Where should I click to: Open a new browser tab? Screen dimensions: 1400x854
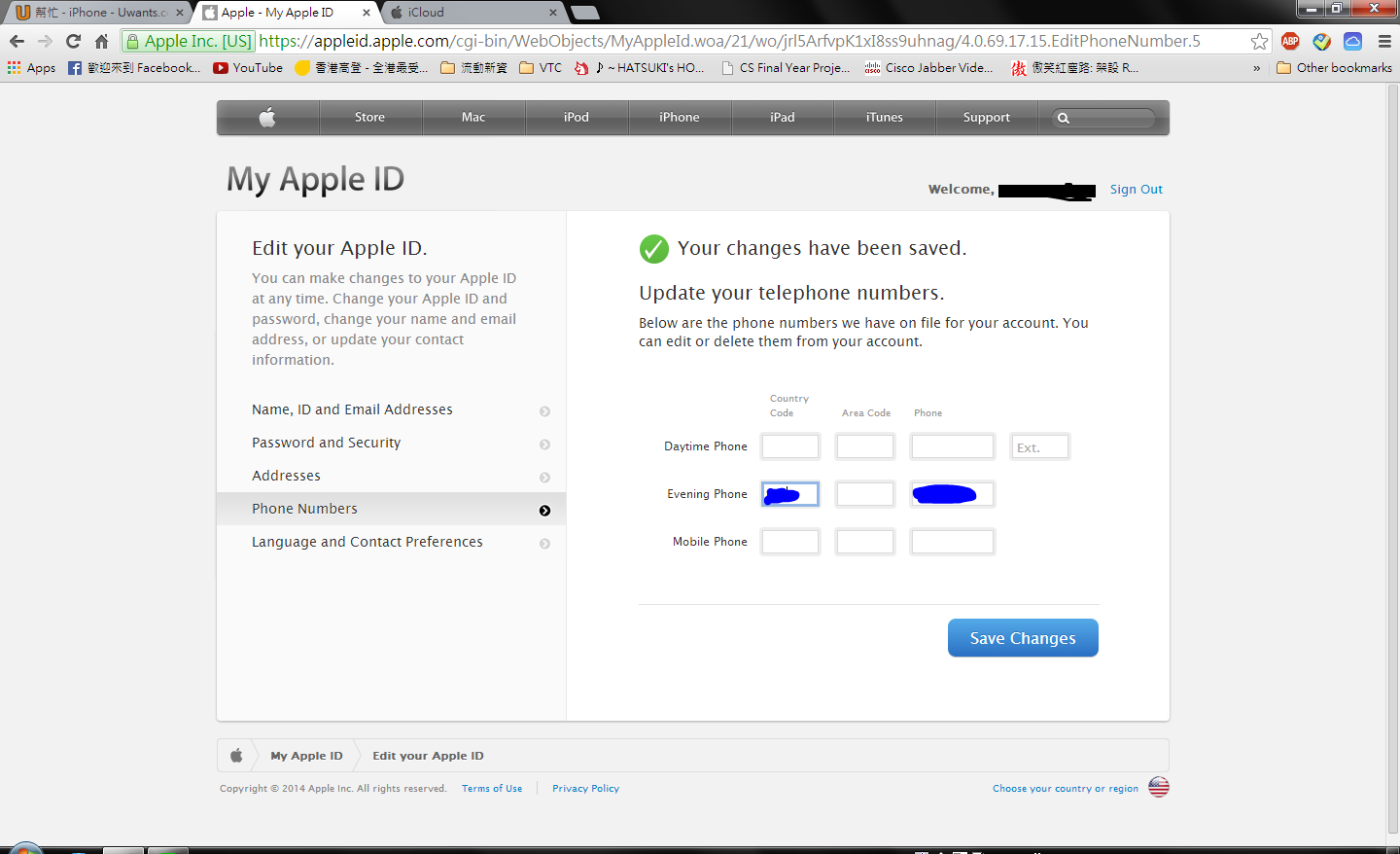point(585,13)
